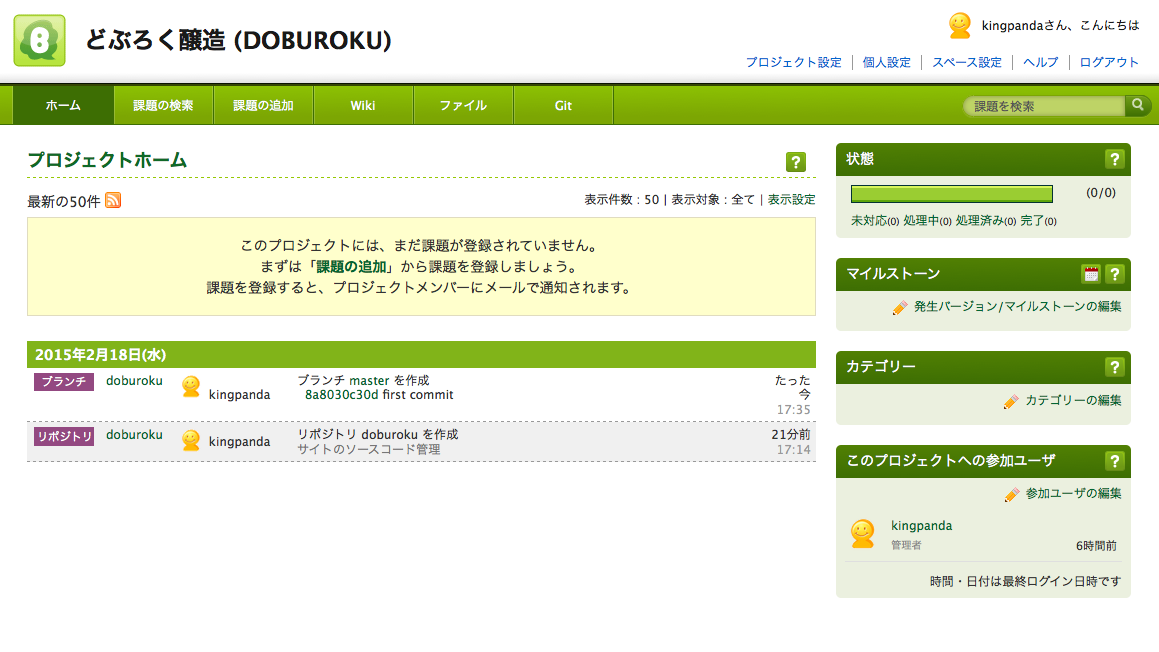Click the green DOBUROKU project logo
Screen dimensions: 1159x652
tap(39, 40)
